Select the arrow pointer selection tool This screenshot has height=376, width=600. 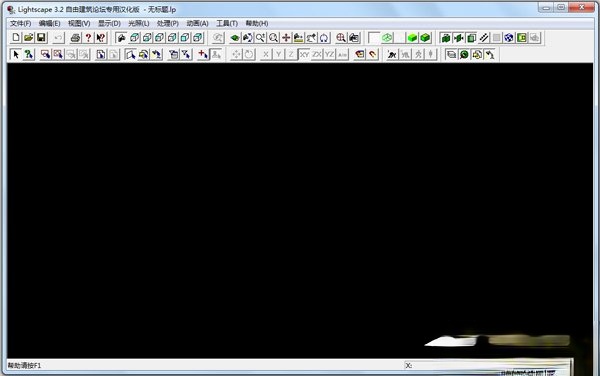16,55
